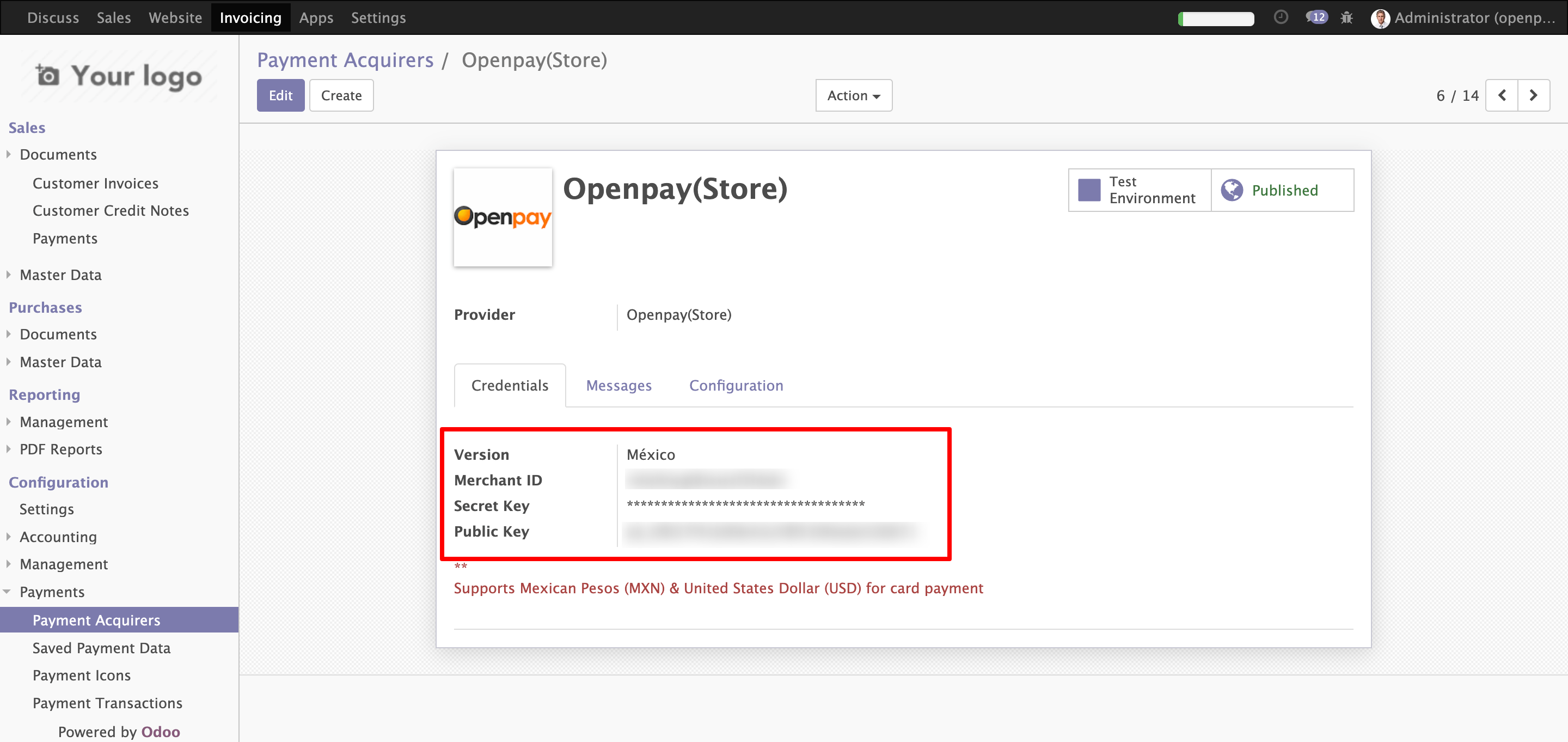Open Customer Credit Notes
This screenshot has width=1568, height=742.
point(111,210)
